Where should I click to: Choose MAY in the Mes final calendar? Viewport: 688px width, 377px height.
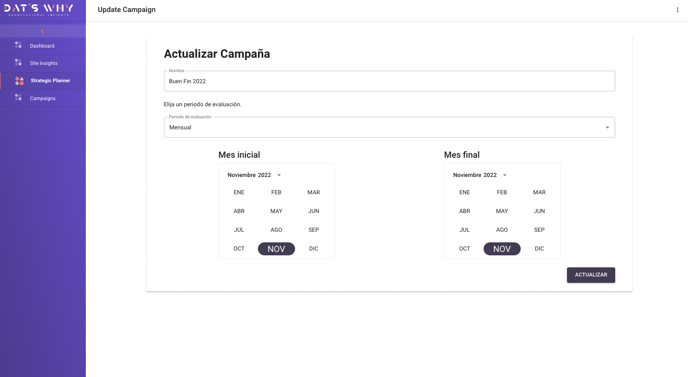pyautogui.click(x=502, y=211)
